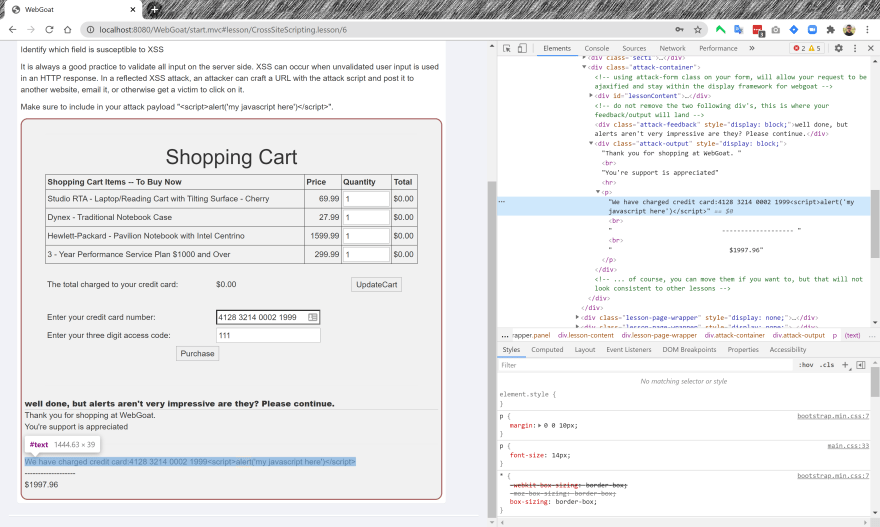Click the Purchase button
Screen dimensions: 880x527
tap(198, 354)
